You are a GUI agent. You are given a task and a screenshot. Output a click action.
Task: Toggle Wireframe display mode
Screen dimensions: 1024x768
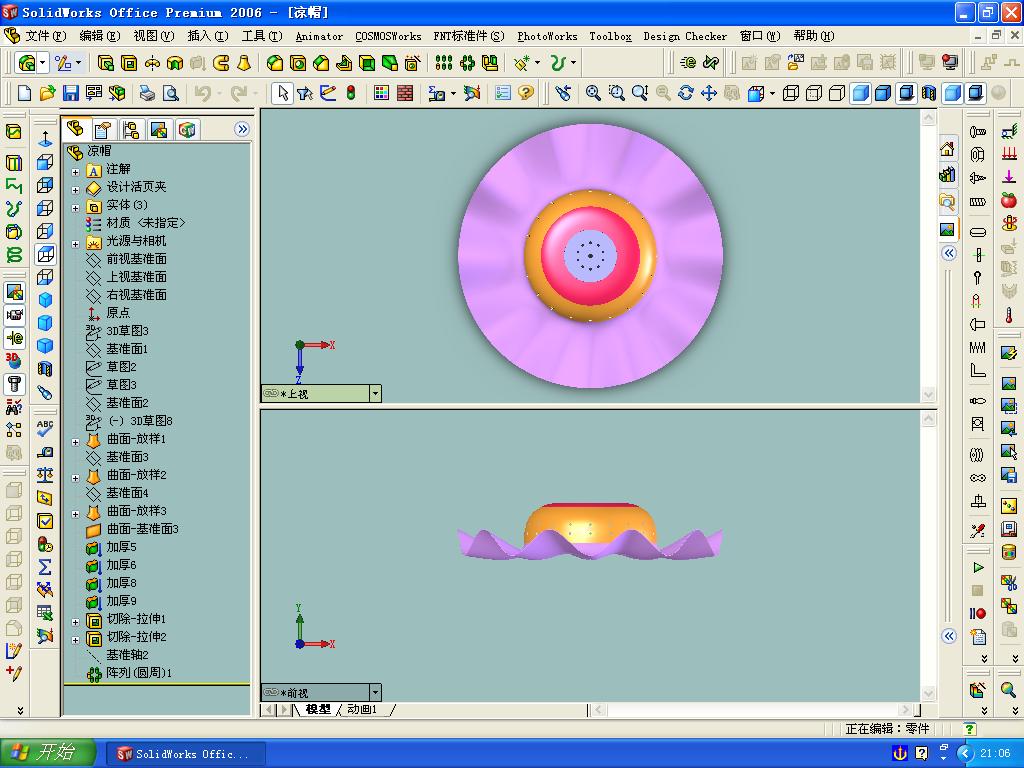click(791, 93)
